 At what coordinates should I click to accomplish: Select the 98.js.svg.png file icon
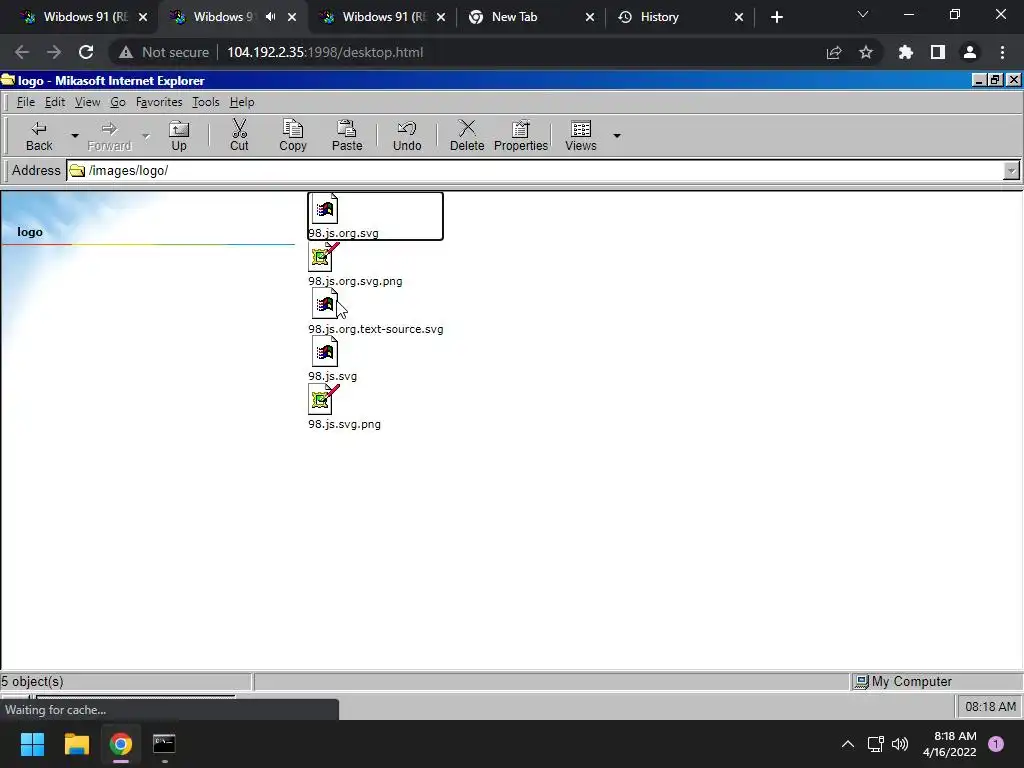[324, 400]
